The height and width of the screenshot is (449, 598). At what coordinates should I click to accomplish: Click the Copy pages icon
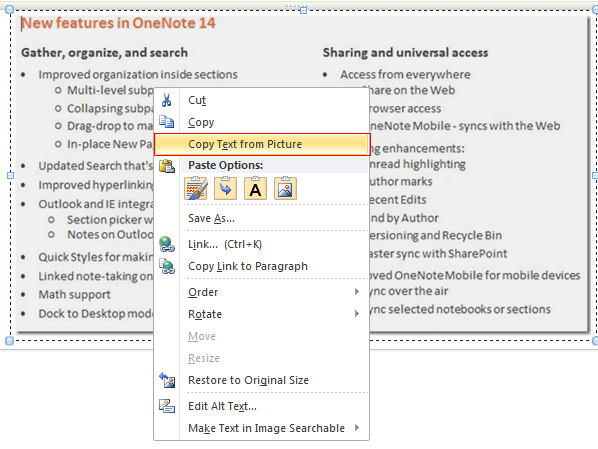pos(167,122)
